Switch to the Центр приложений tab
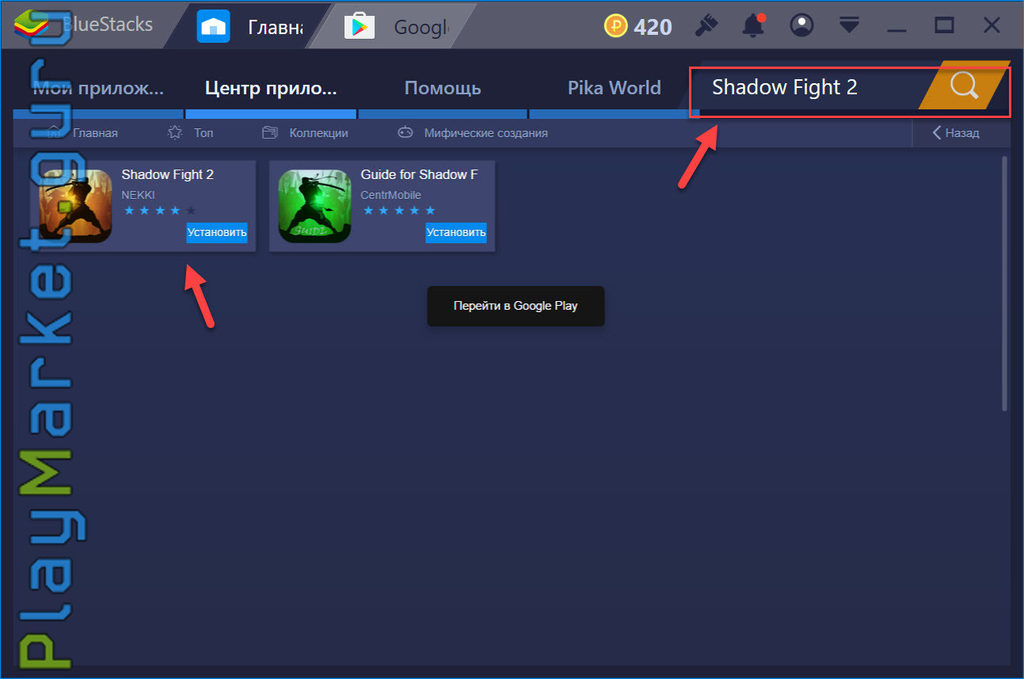This screenshot has height=679, width=1024. 271,88
